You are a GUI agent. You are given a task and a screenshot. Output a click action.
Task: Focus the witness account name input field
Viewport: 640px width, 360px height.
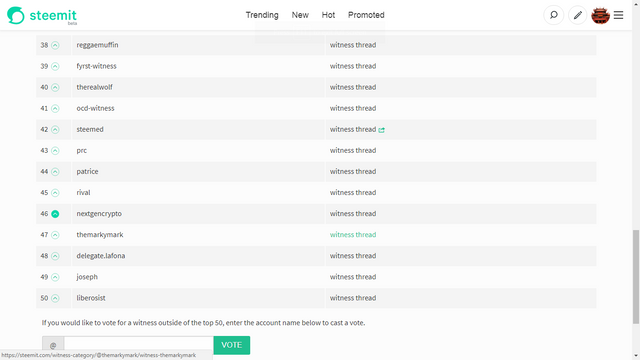(x=138, y=345)
